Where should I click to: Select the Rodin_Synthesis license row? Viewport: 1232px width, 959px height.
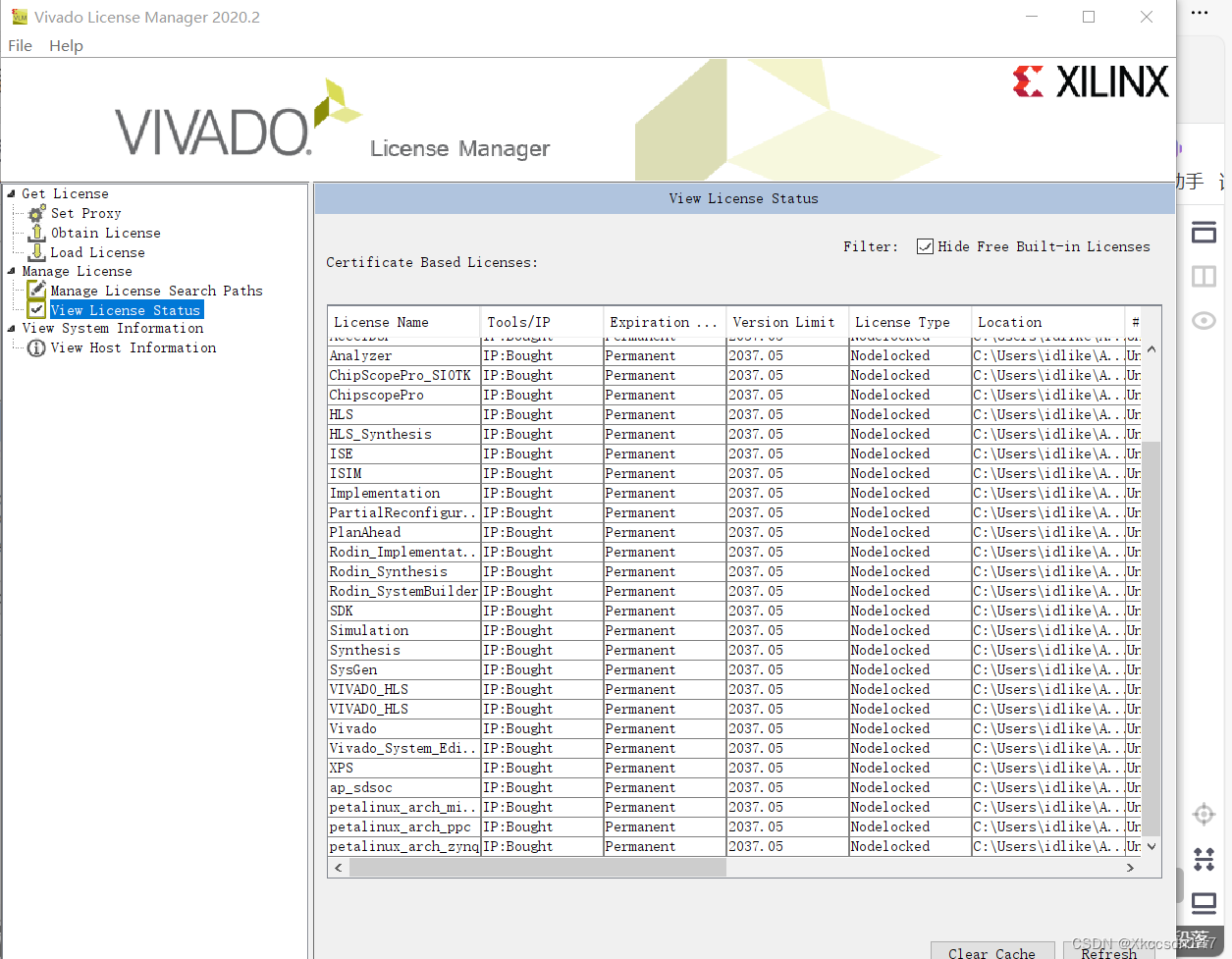click(734, 571)
